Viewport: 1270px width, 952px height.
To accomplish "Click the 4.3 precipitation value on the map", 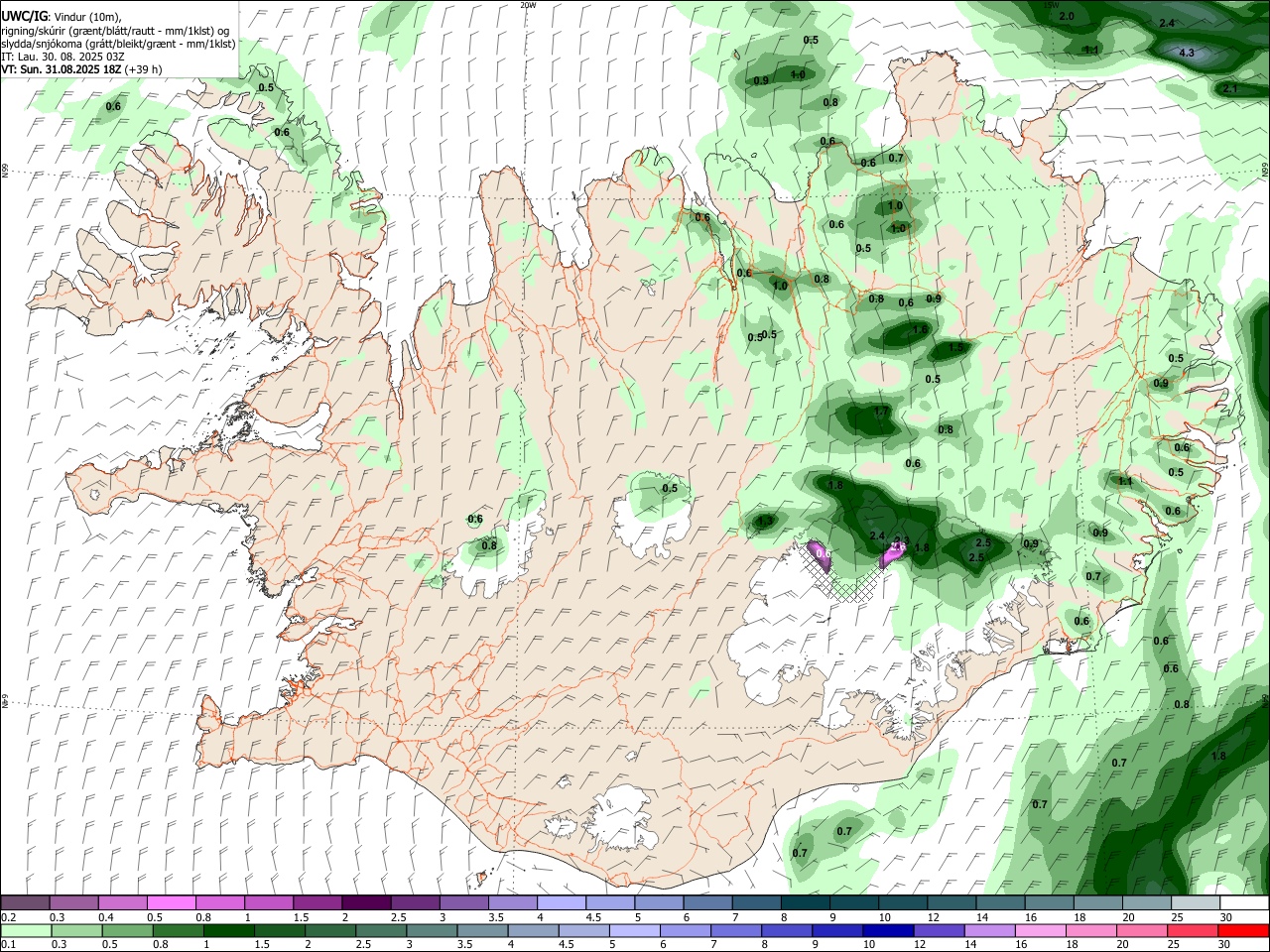I will tap(1186, 53).
